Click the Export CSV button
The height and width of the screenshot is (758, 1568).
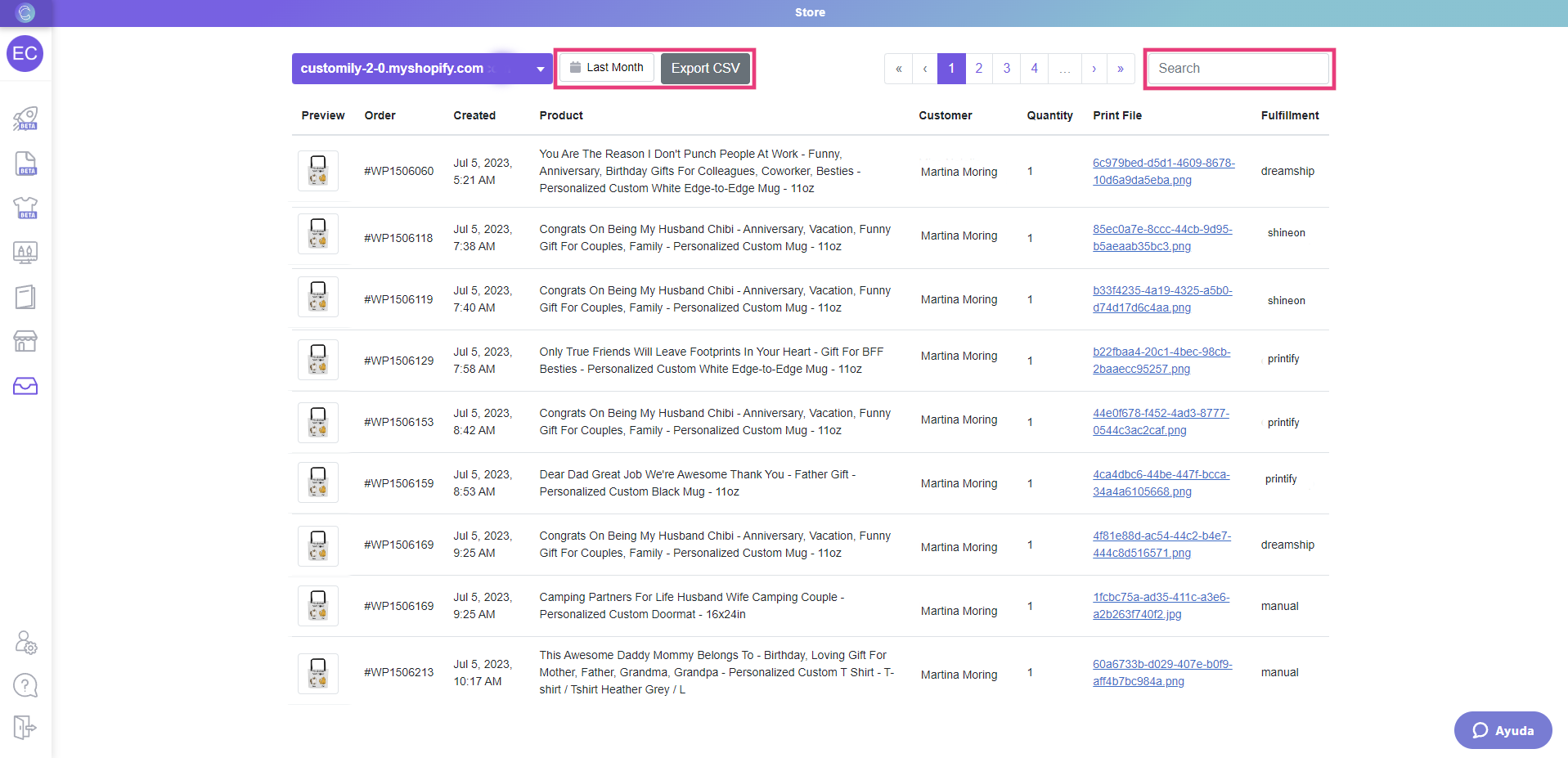705,69
